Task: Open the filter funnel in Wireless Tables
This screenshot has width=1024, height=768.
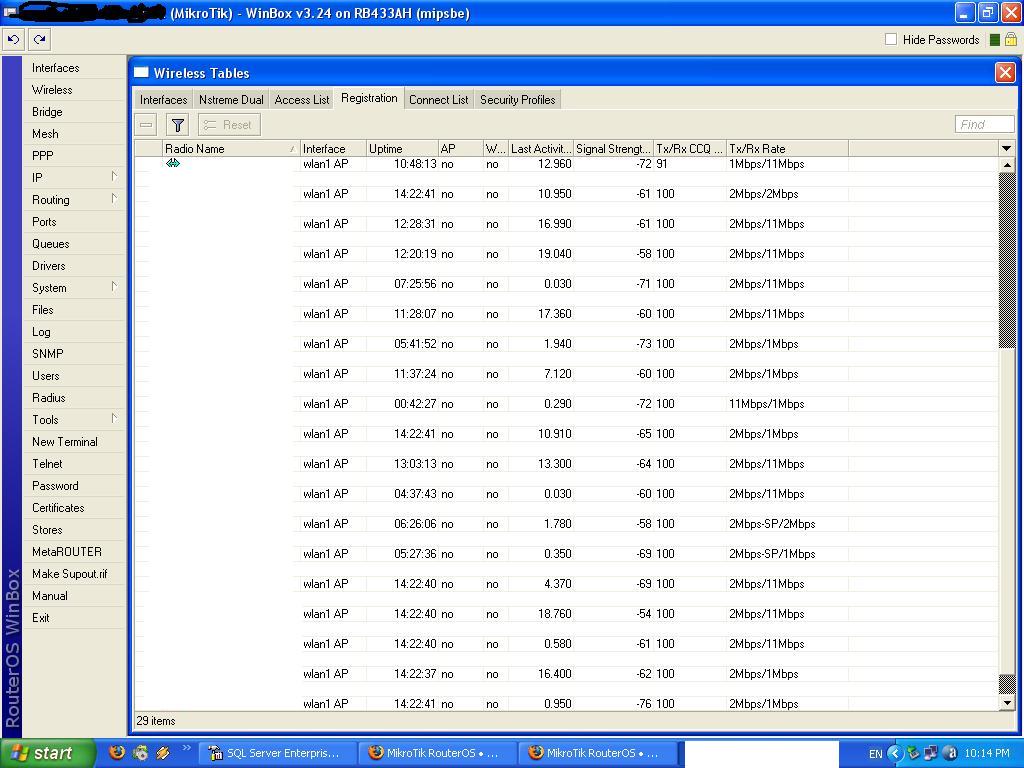Action: 177,125
